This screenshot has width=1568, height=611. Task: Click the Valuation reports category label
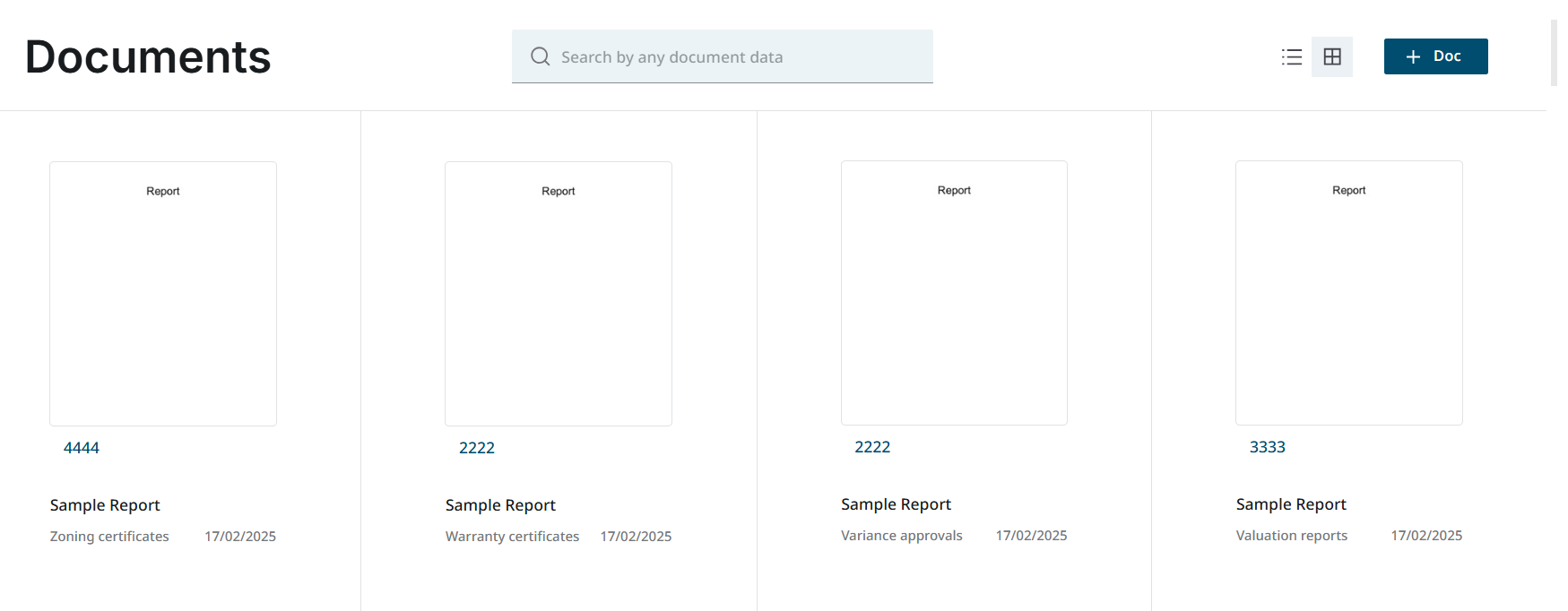1291,536
